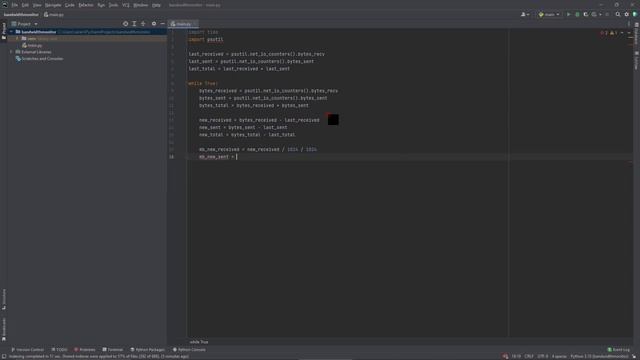Expand External Libraries node arrow
640x360 pixels.
coord(11,52)
